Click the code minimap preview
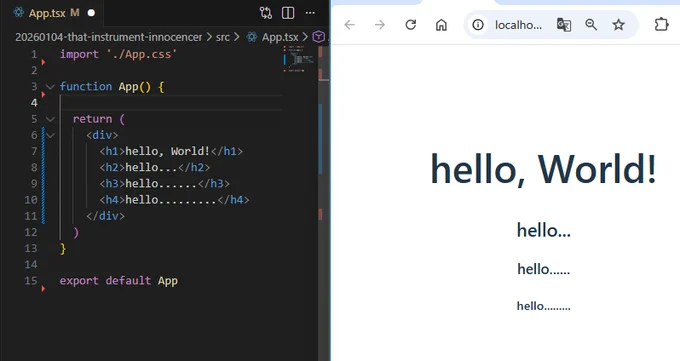 click(299, 59)
